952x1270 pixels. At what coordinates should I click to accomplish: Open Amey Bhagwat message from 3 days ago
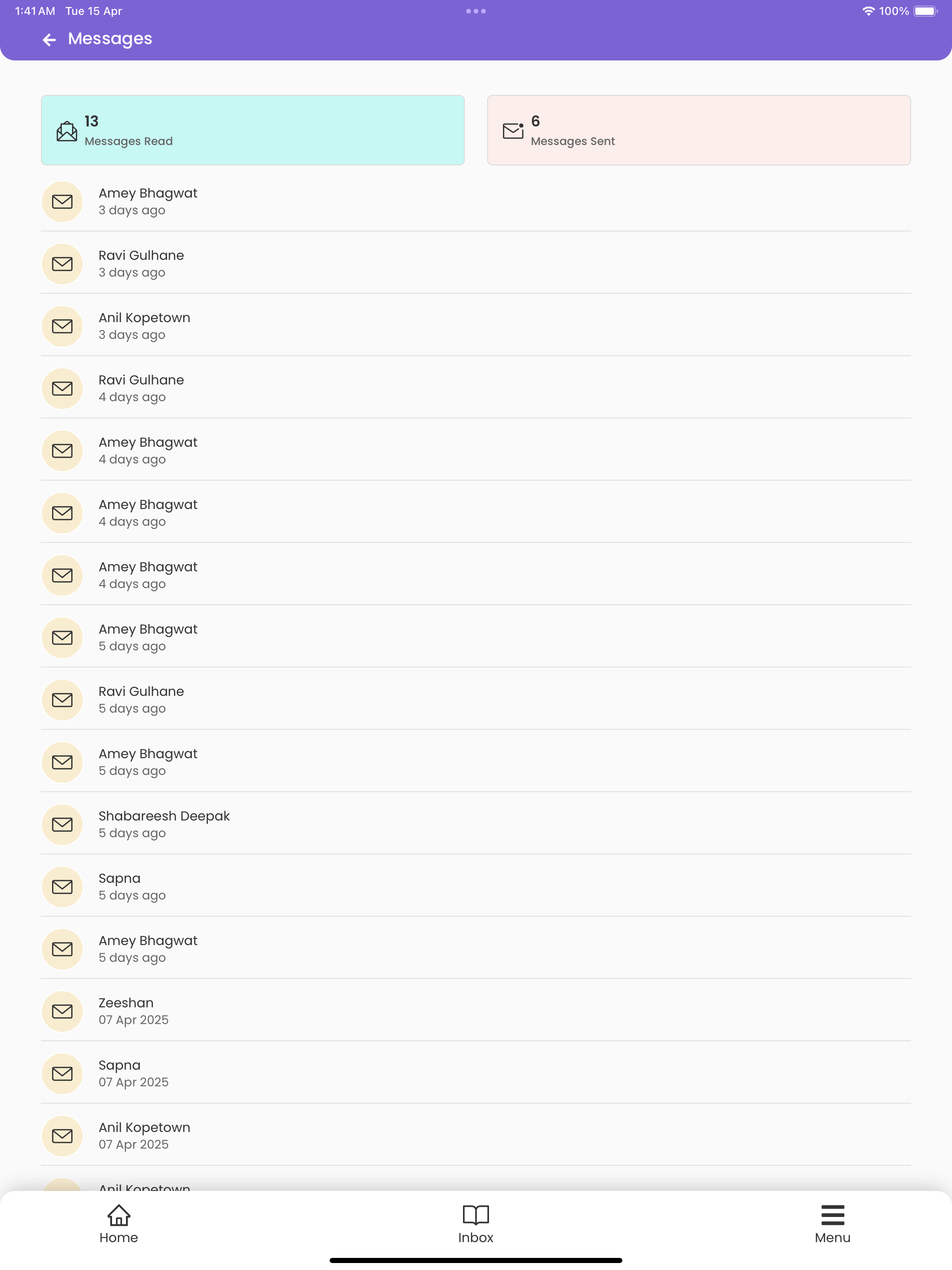click(x=476, y=201)
